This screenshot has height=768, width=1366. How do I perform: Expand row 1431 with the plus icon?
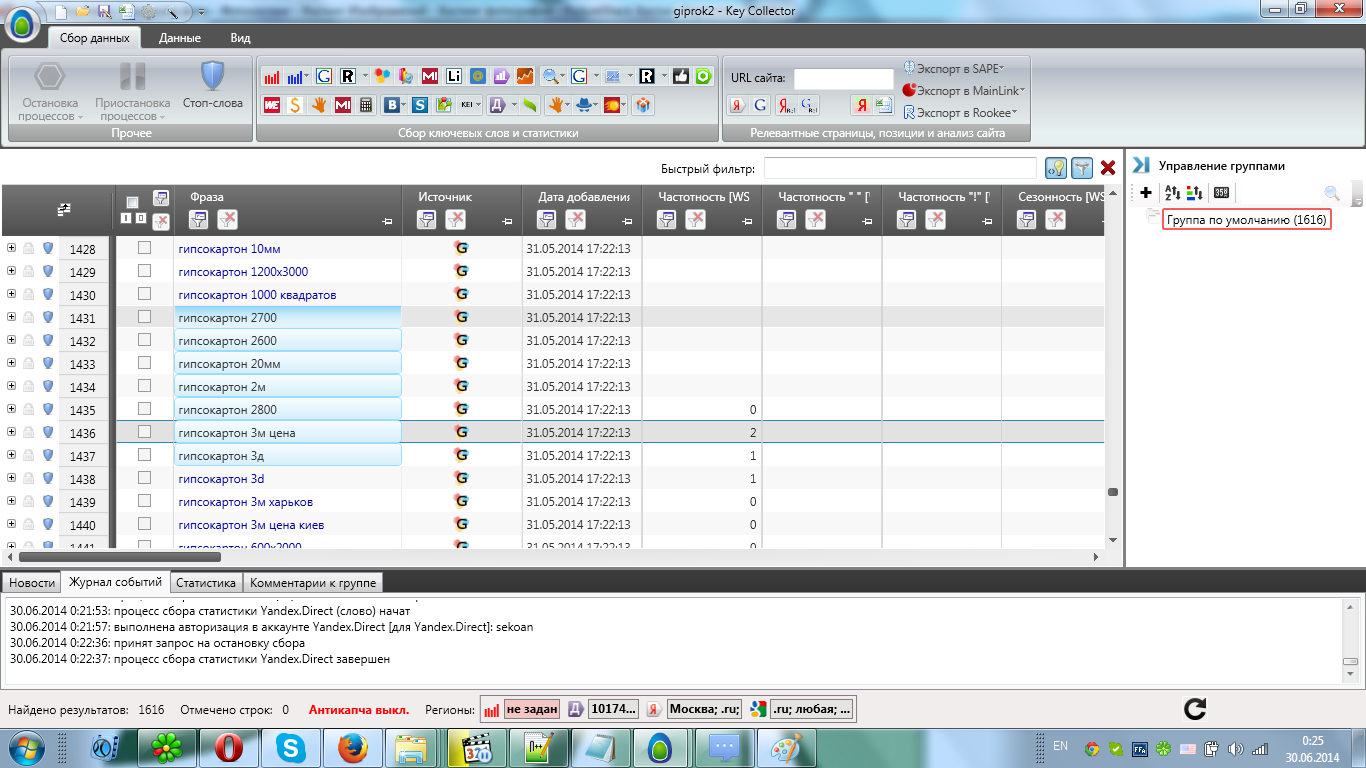point(11,317)
